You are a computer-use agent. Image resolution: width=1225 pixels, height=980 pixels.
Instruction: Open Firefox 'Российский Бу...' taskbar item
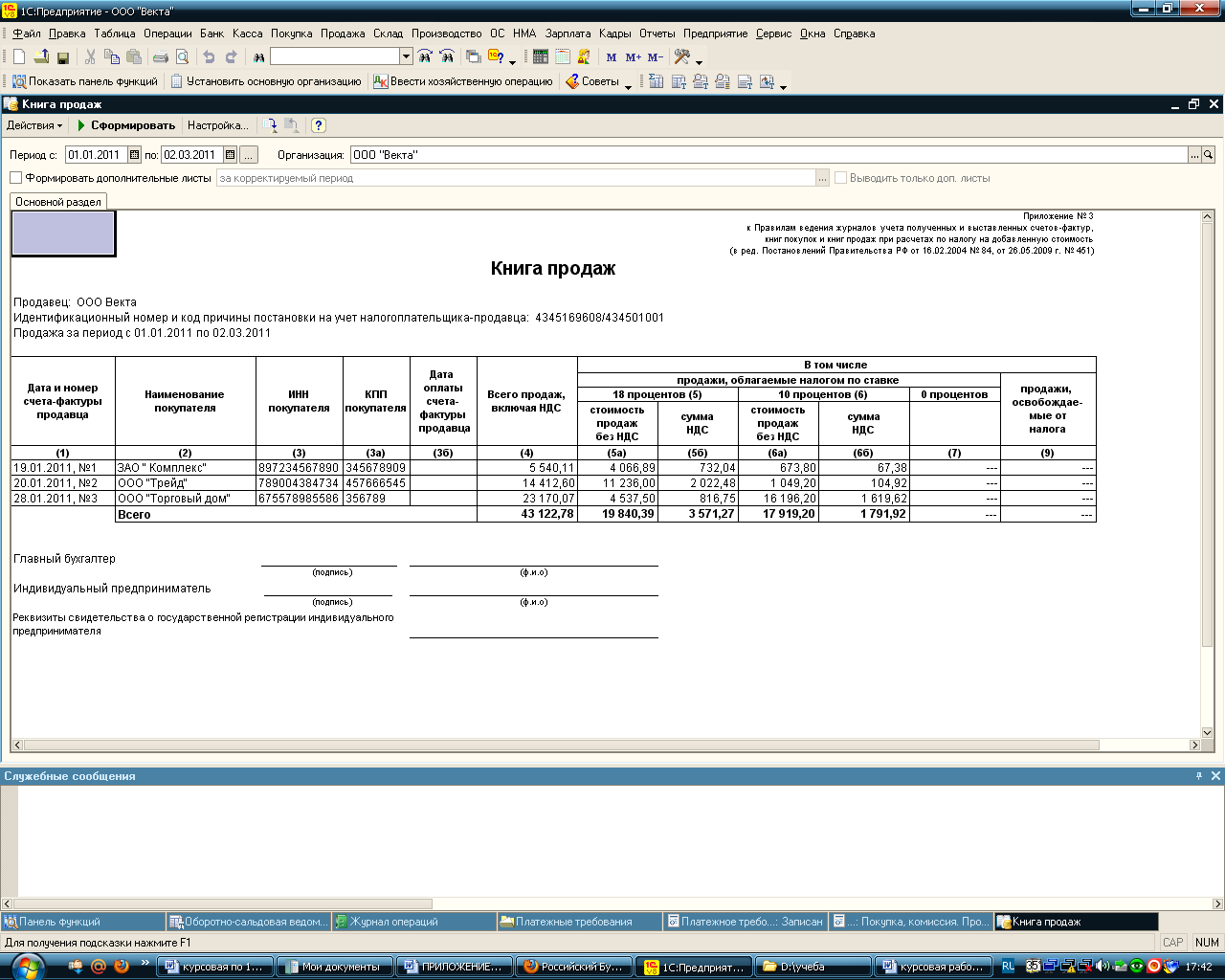pyautogui.click(x=575, y=967)
